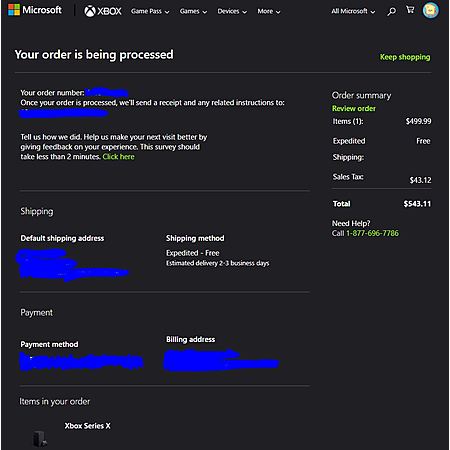Viewport: 450px width, 450px height.
Task: Click the Payment section heading
Action: click(x=36, y=313)
